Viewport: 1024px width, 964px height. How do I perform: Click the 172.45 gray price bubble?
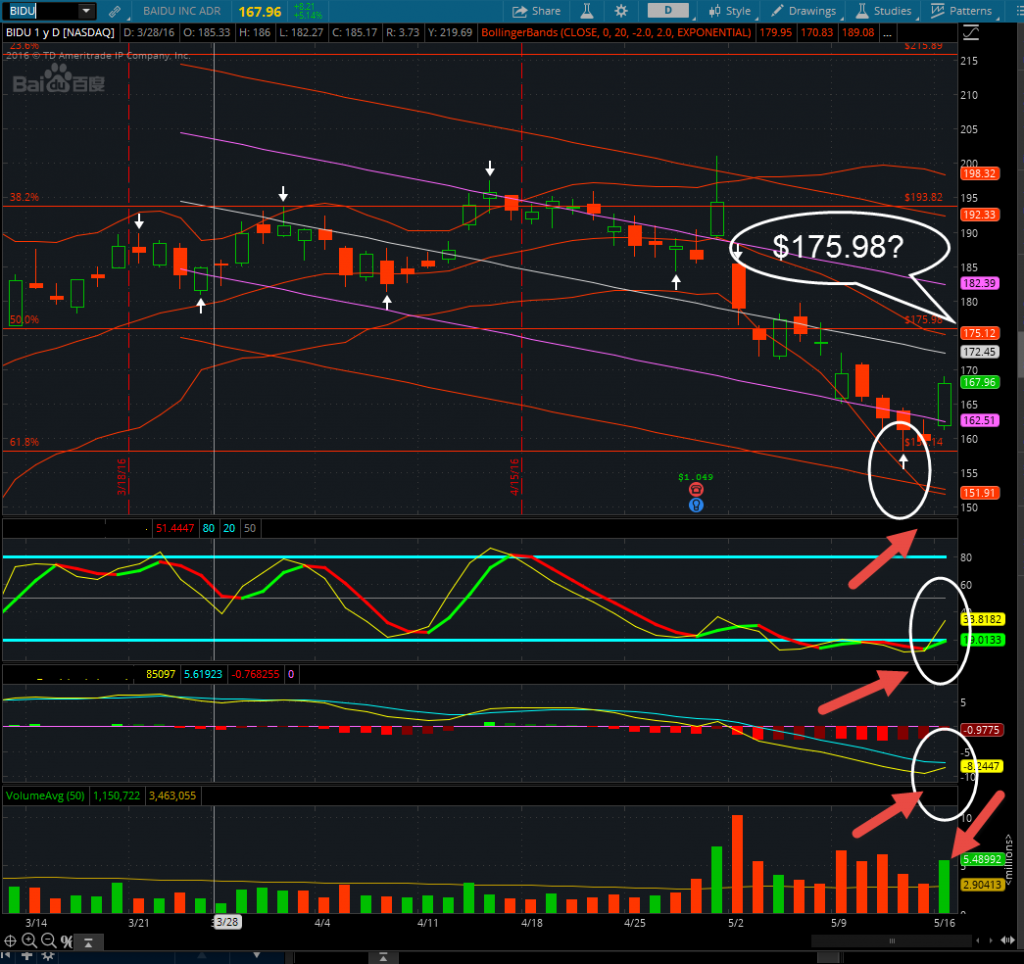[x=980, y=352]
